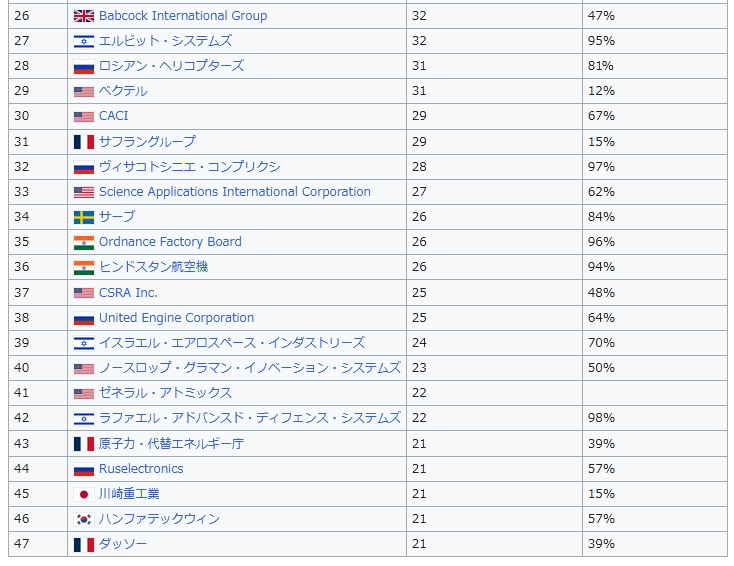Click the French flag beside サフラングループ
Image resolution: width=734 pixels, height=566 pixels.
(x=84, y=142)
